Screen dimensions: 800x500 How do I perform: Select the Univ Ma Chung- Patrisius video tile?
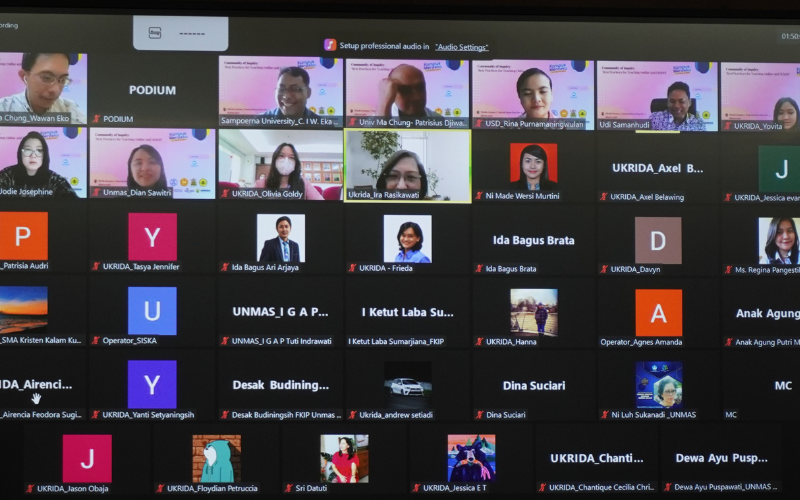pyautogui.click(x=407, y=93)
